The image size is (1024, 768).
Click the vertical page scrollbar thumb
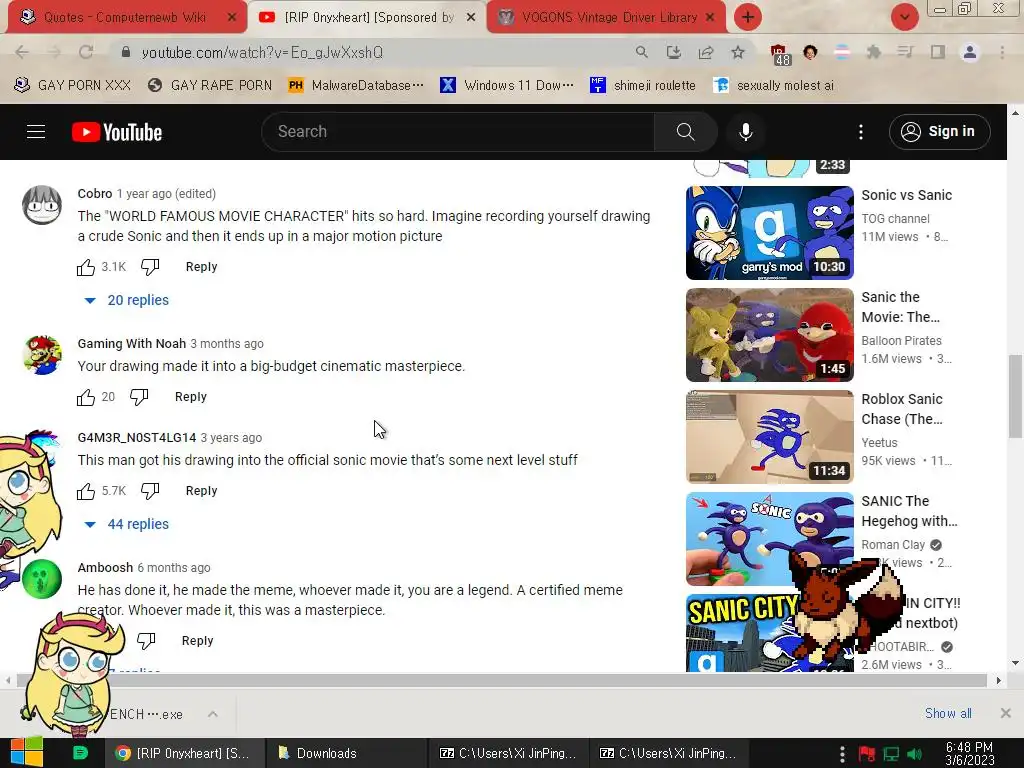1015,396
